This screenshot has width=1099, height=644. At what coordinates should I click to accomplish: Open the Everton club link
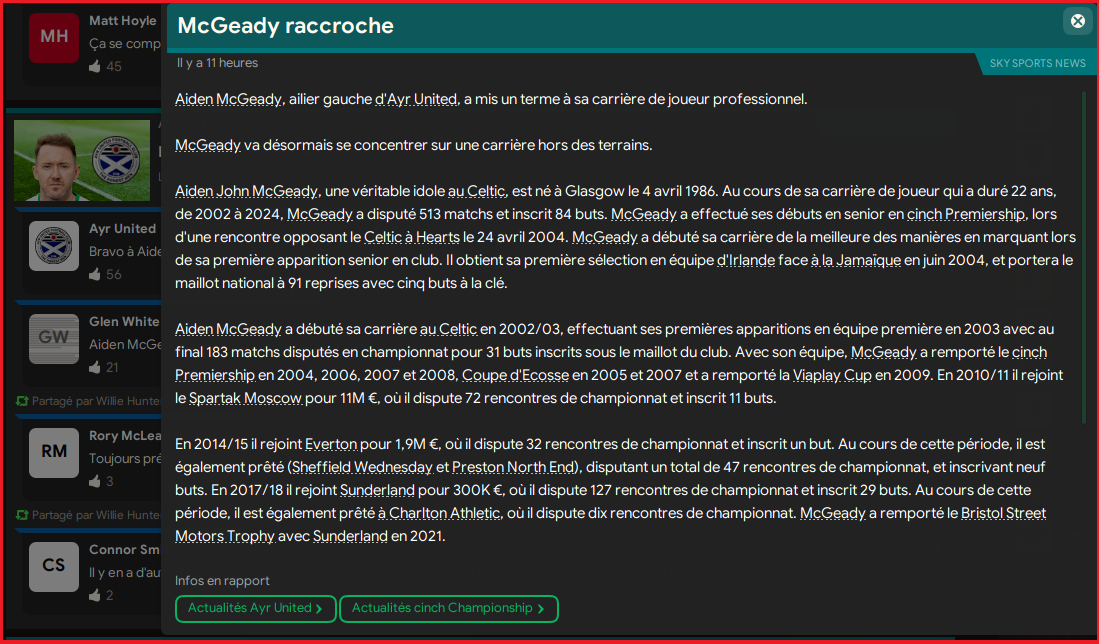pyautogui.click(x=332, y=444)
